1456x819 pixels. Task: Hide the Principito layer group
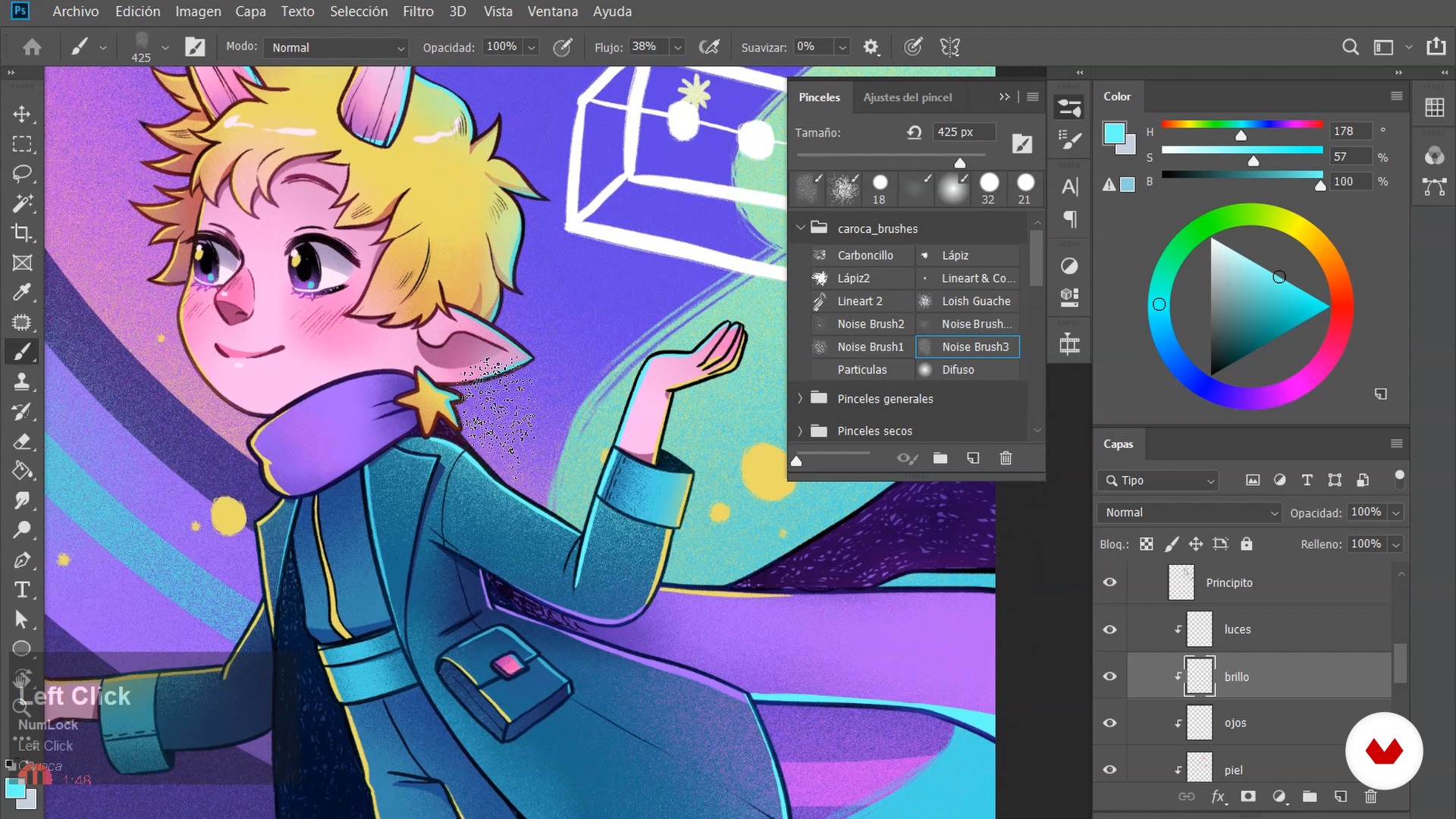coord(1109,582)
